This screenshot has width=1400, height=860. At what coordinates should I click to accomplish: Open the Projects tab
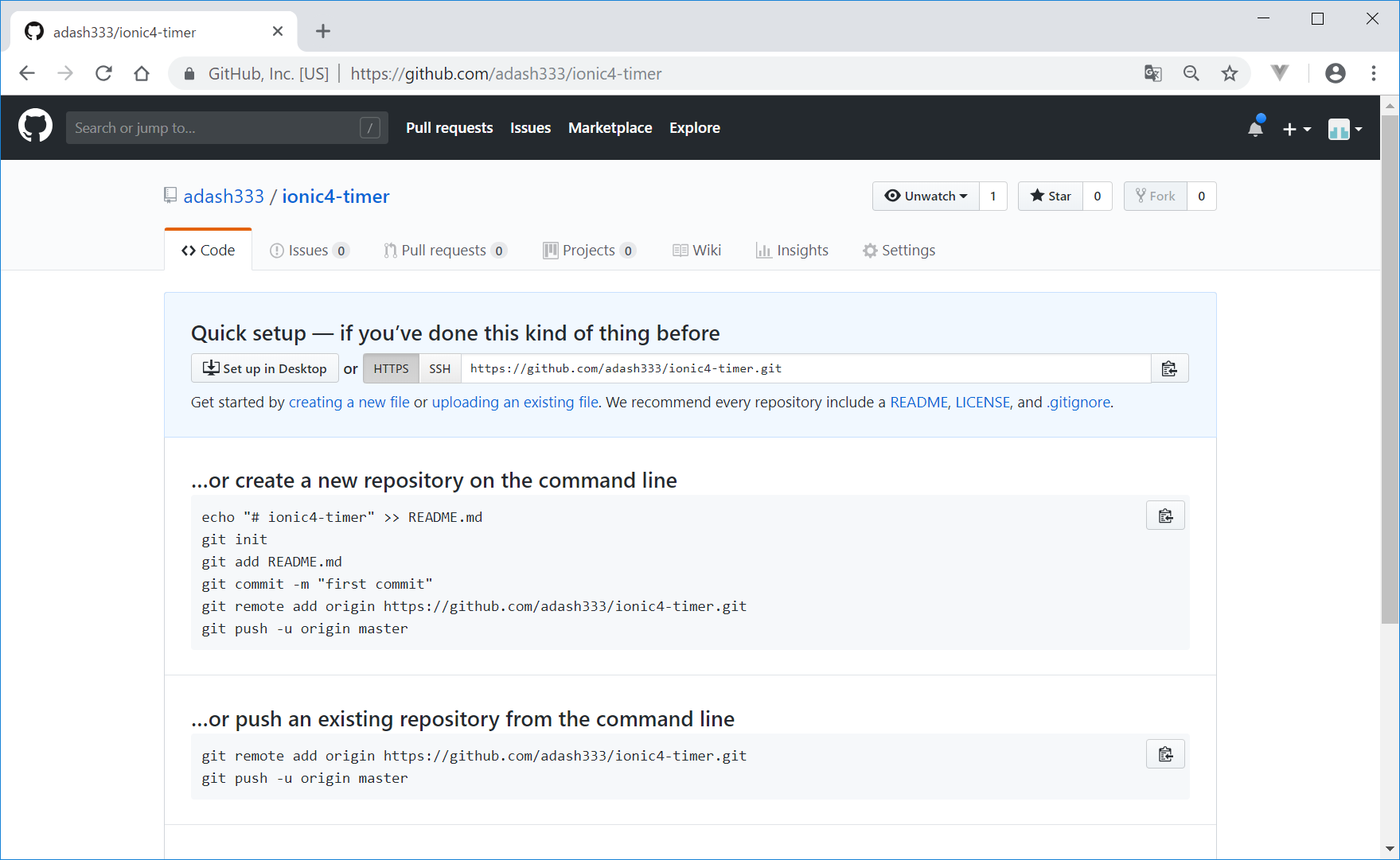pyautogui.click(x=589, y=250)
